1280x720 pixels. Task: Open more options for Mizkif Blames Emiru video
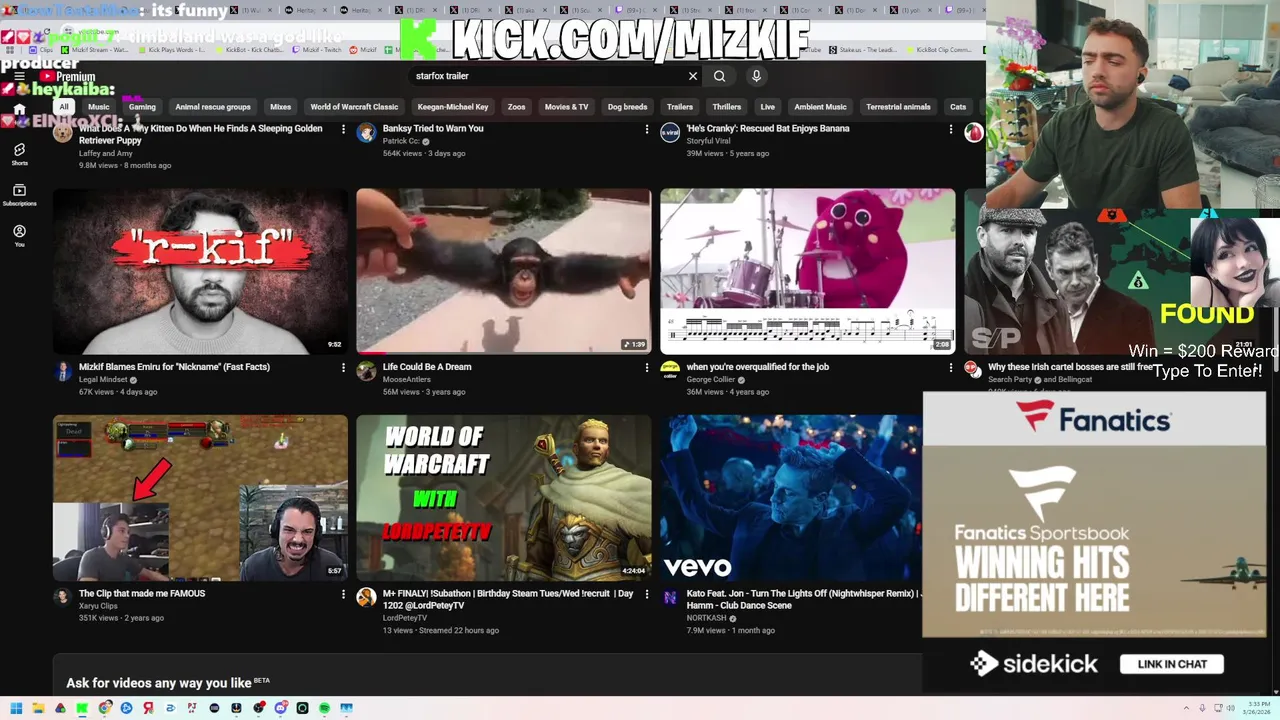343,367
